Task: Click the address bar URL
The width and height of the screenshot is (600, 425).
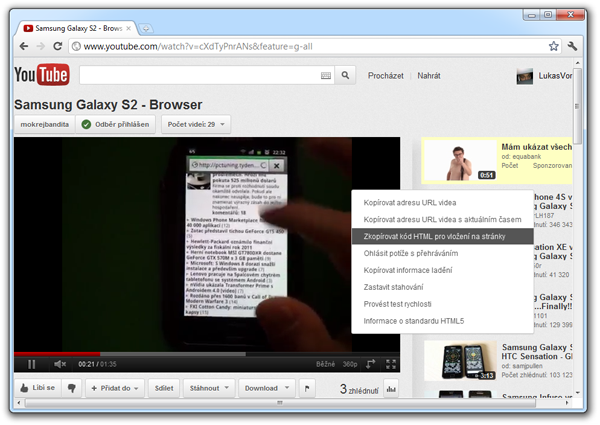Action: pyautogui.click(x=198, y=47)
